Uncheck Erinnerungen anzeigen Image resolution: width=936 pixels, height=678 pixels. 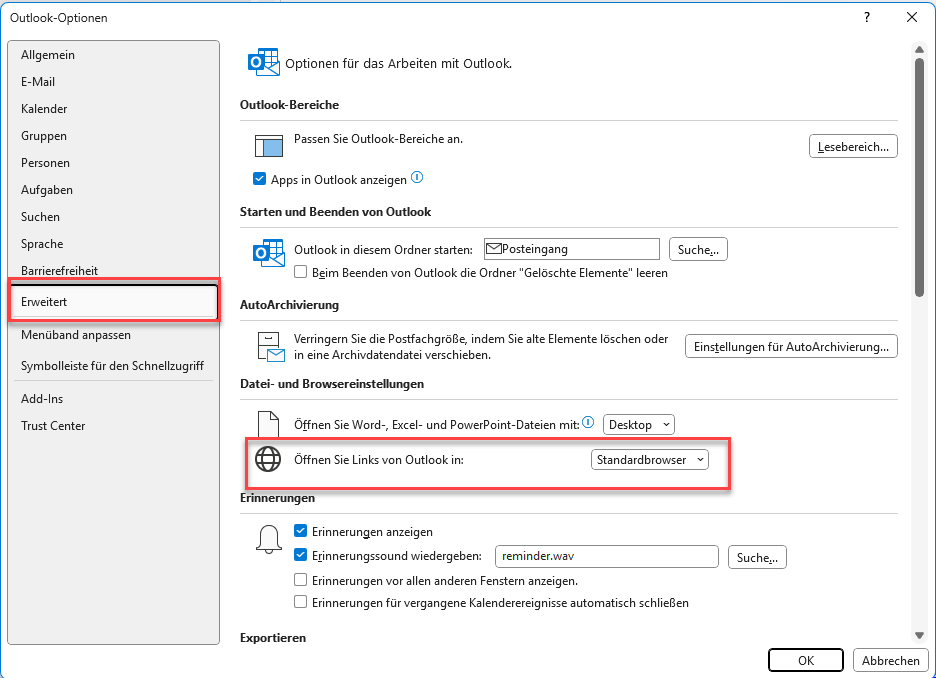(x=301, y=532)
